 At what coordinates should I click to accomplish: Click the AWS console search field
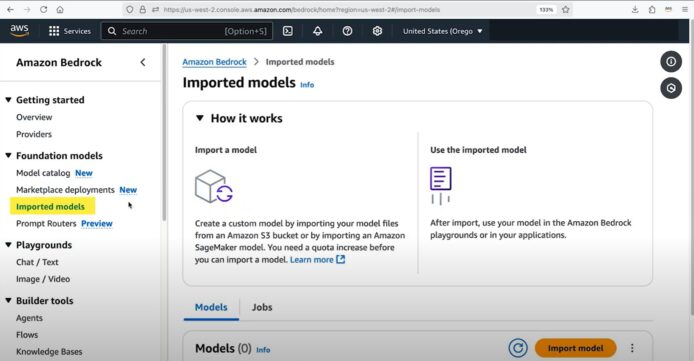pyautogui.click(x=187, y=31)
